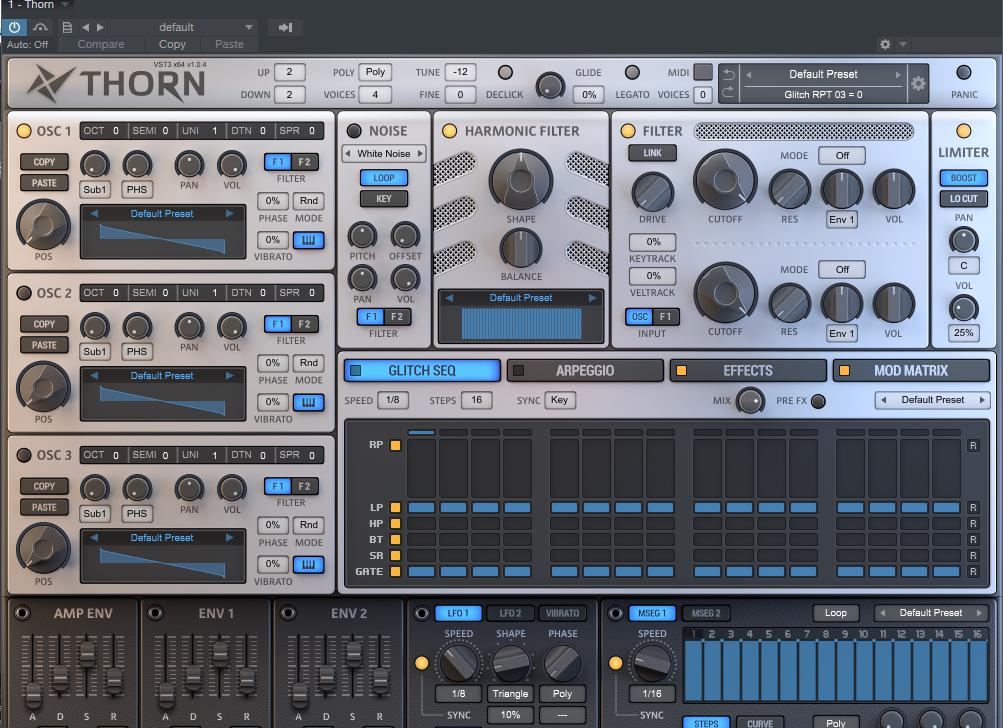
Task: Adjust harmonic filter SHAPE knob
Action: 521,180
